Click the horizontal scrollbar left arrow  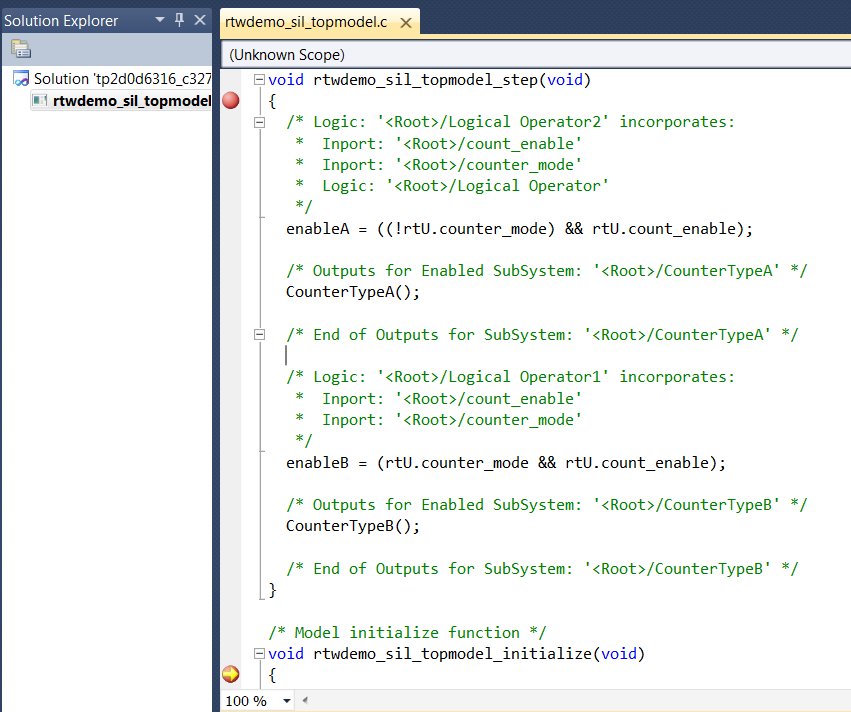(305, 701)
